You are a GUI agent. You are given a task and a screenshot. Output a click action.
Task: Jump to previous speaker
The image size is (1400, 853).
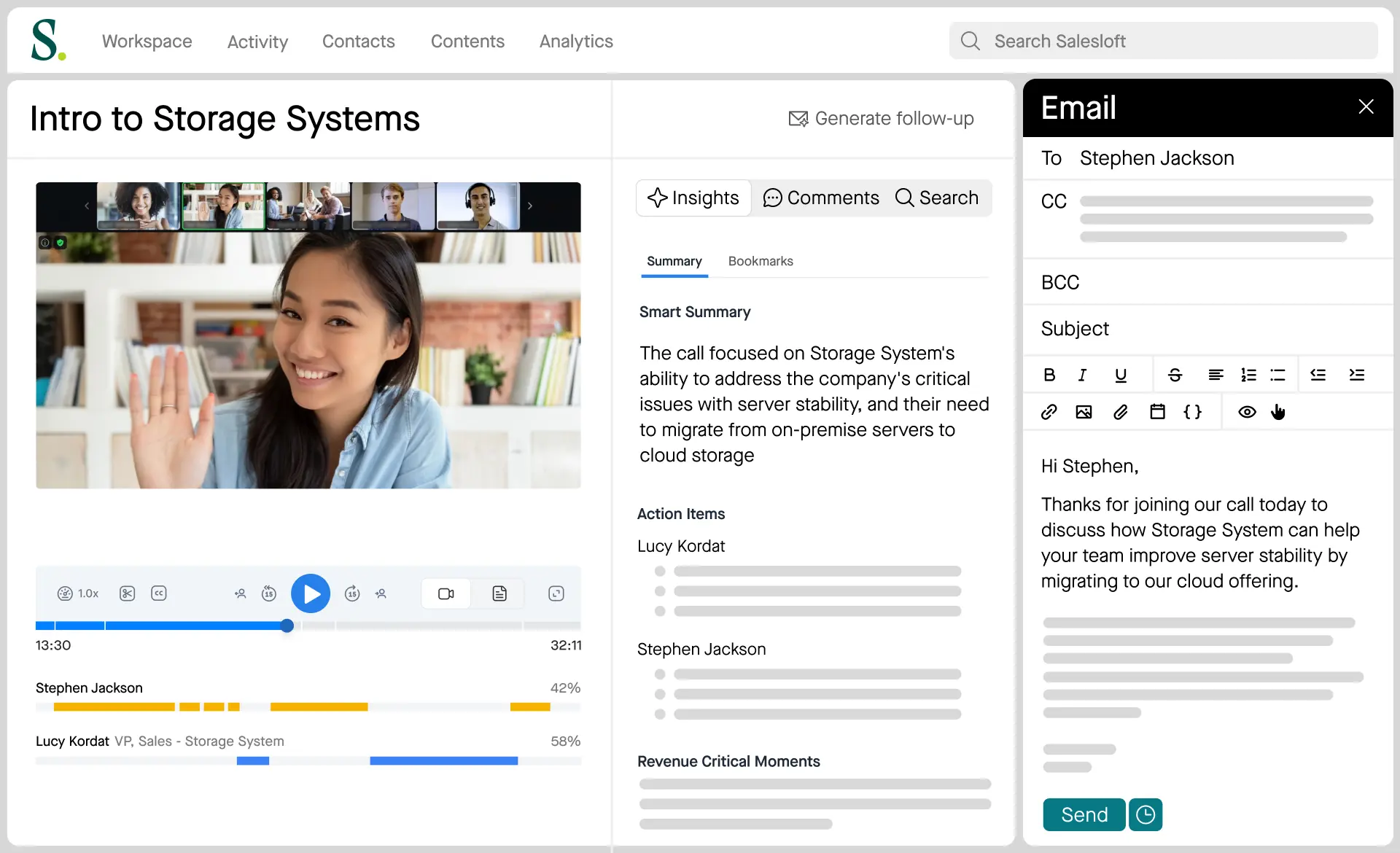tap(240, 593)
